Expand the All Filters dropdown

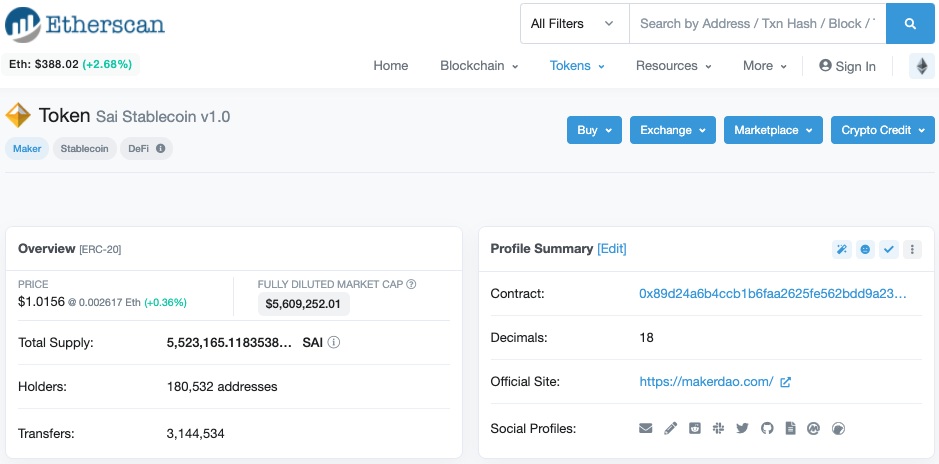click(574, 24)
